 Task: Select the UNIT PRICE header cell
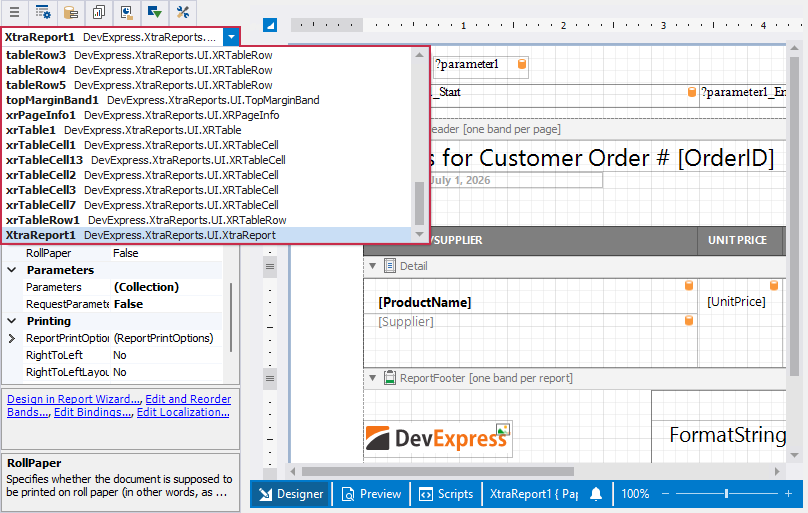click(x=740, y=241)
